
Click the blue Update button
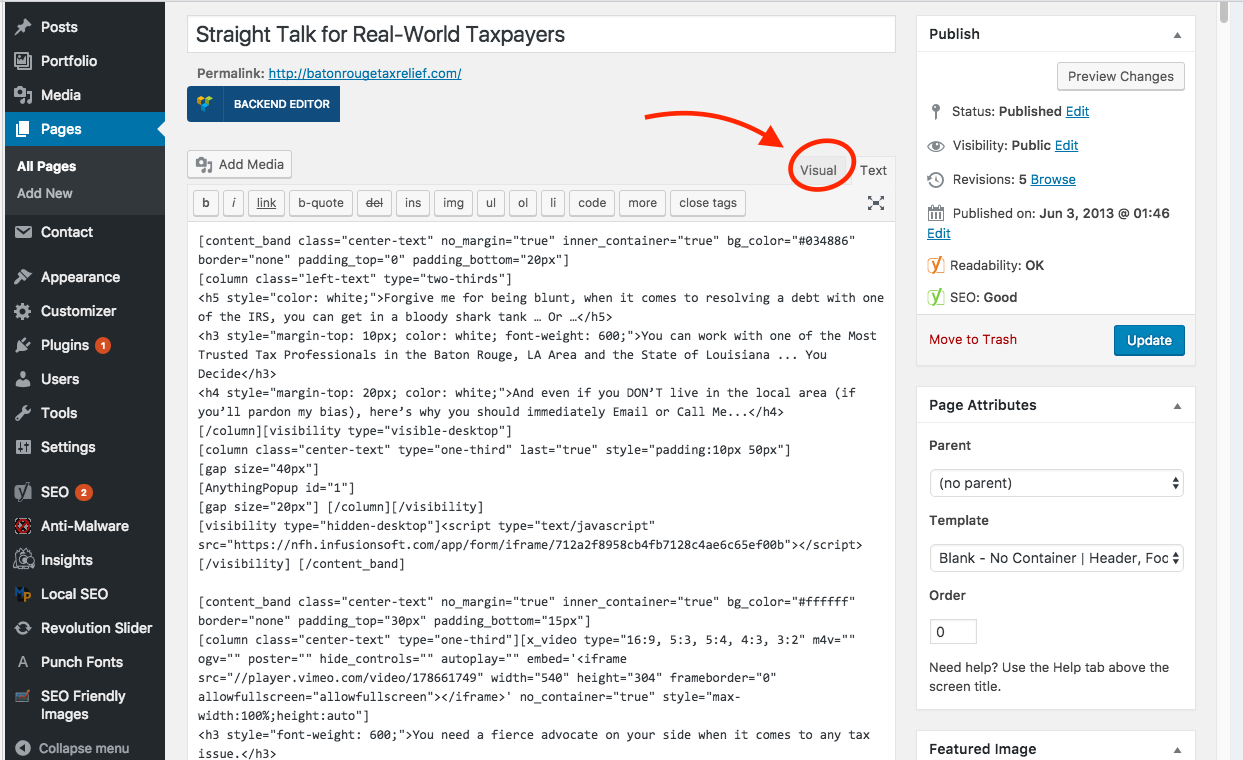[1149, 340]
